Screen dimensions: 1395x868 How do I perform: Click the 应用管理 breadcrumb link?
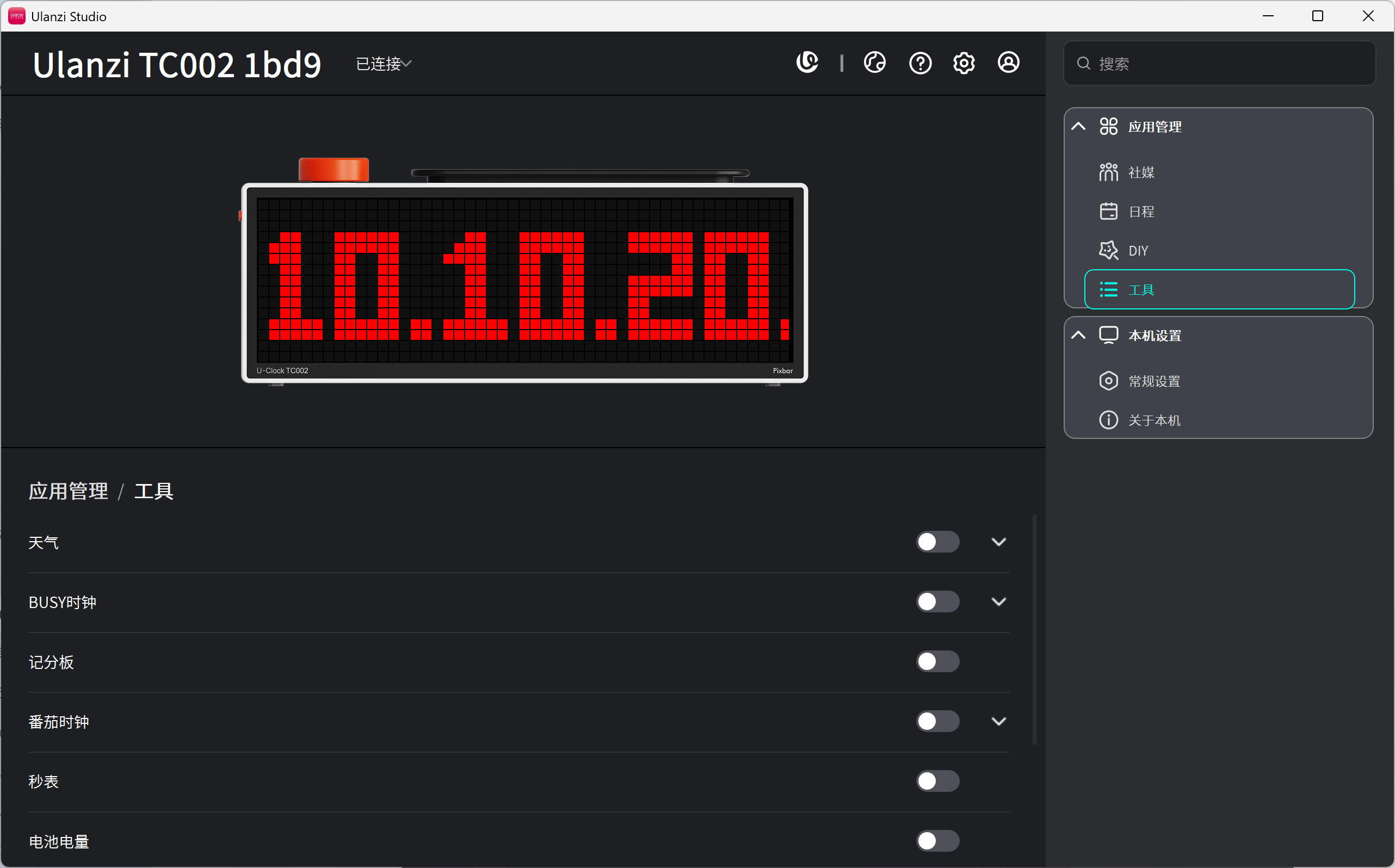[x=69, y=492]
